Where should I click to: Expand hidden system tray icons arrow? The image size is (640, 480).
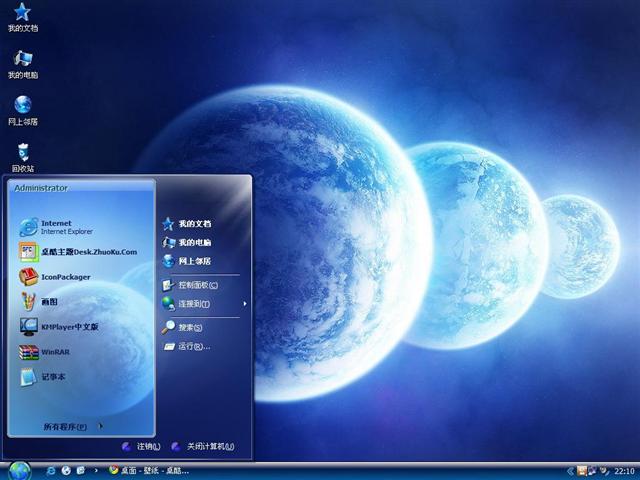(568, 470)
